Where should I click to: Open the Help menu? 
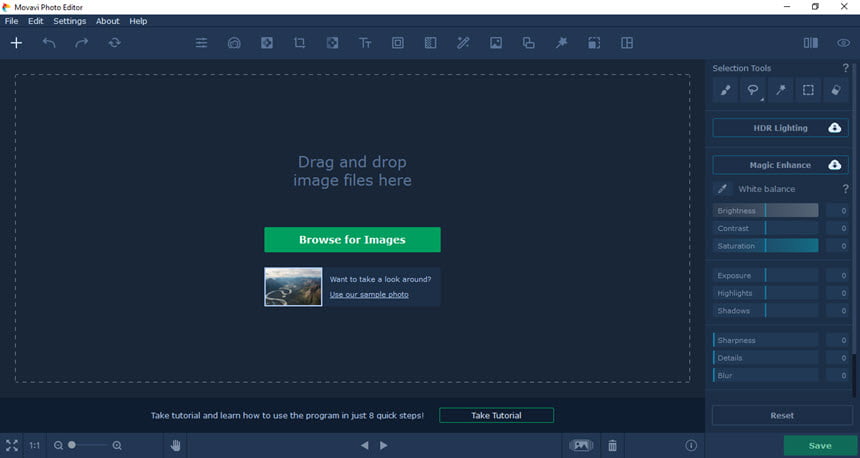[138, 21]
